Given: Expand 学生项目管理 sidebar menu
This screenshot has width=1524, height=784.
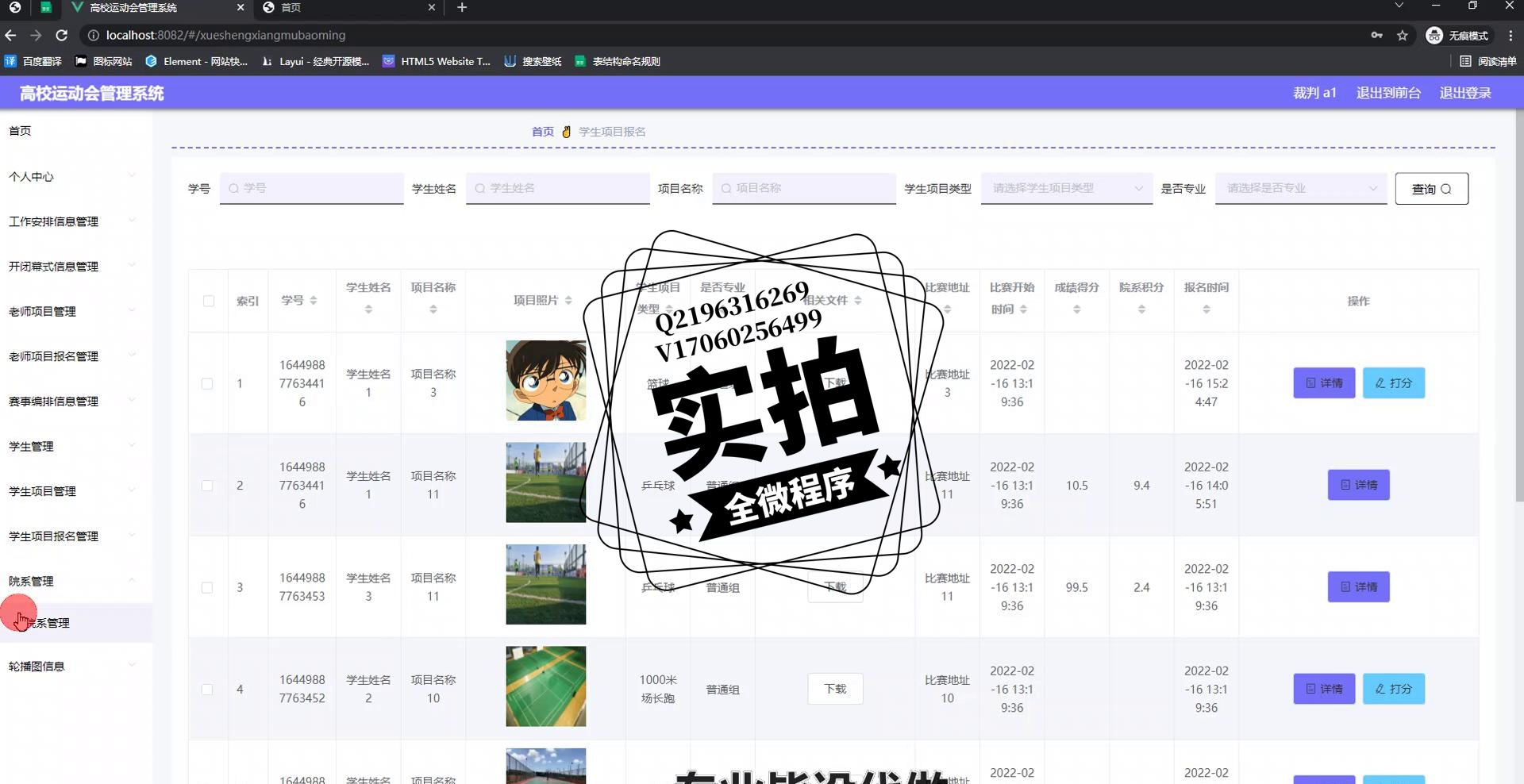Looking at the screenshot, I should coord(76,491).
